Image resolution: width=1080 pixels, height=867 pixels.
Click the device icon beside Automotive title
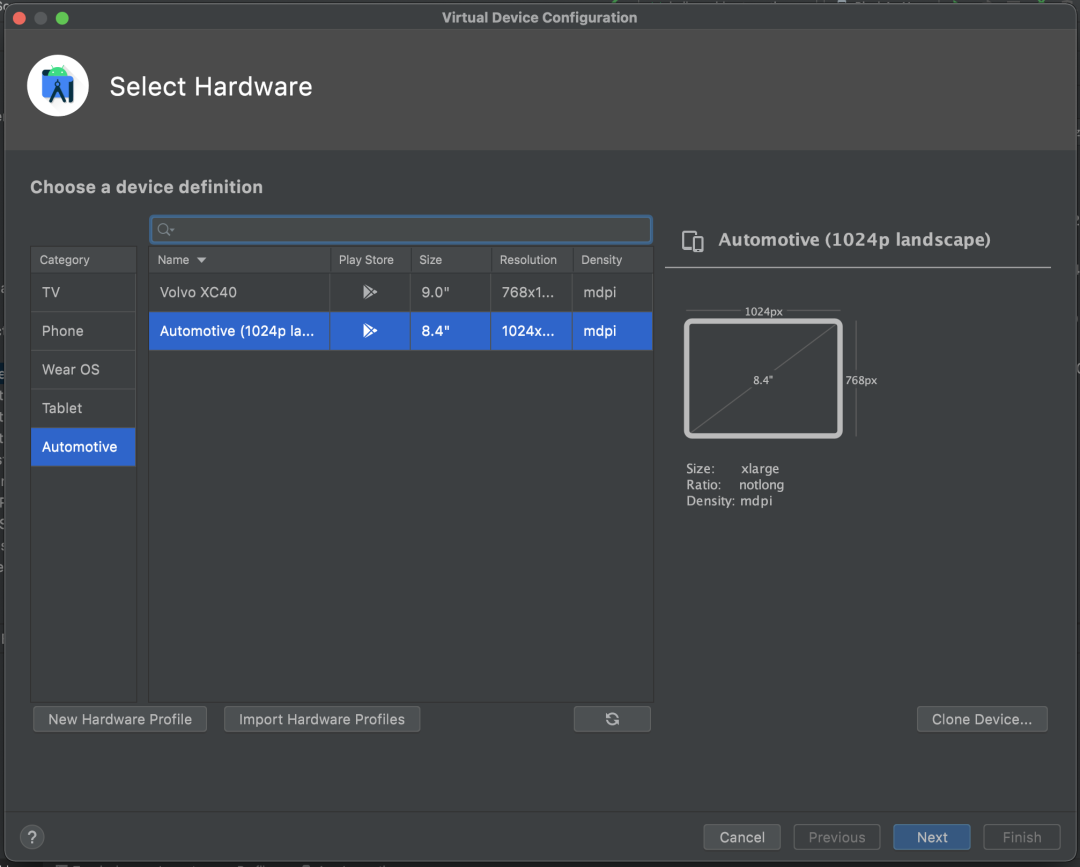pyautogui.click(x=693, y=241)
